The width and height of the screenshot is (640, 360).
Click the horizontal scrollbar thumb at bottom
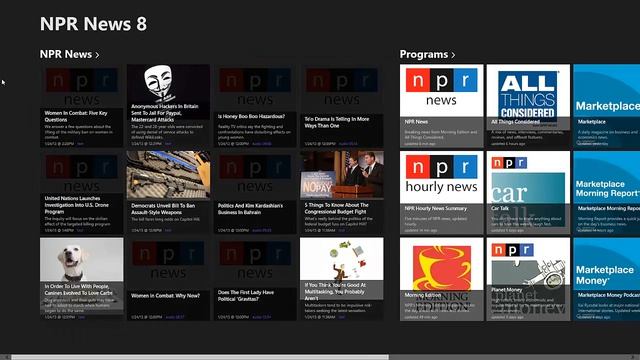200,357
